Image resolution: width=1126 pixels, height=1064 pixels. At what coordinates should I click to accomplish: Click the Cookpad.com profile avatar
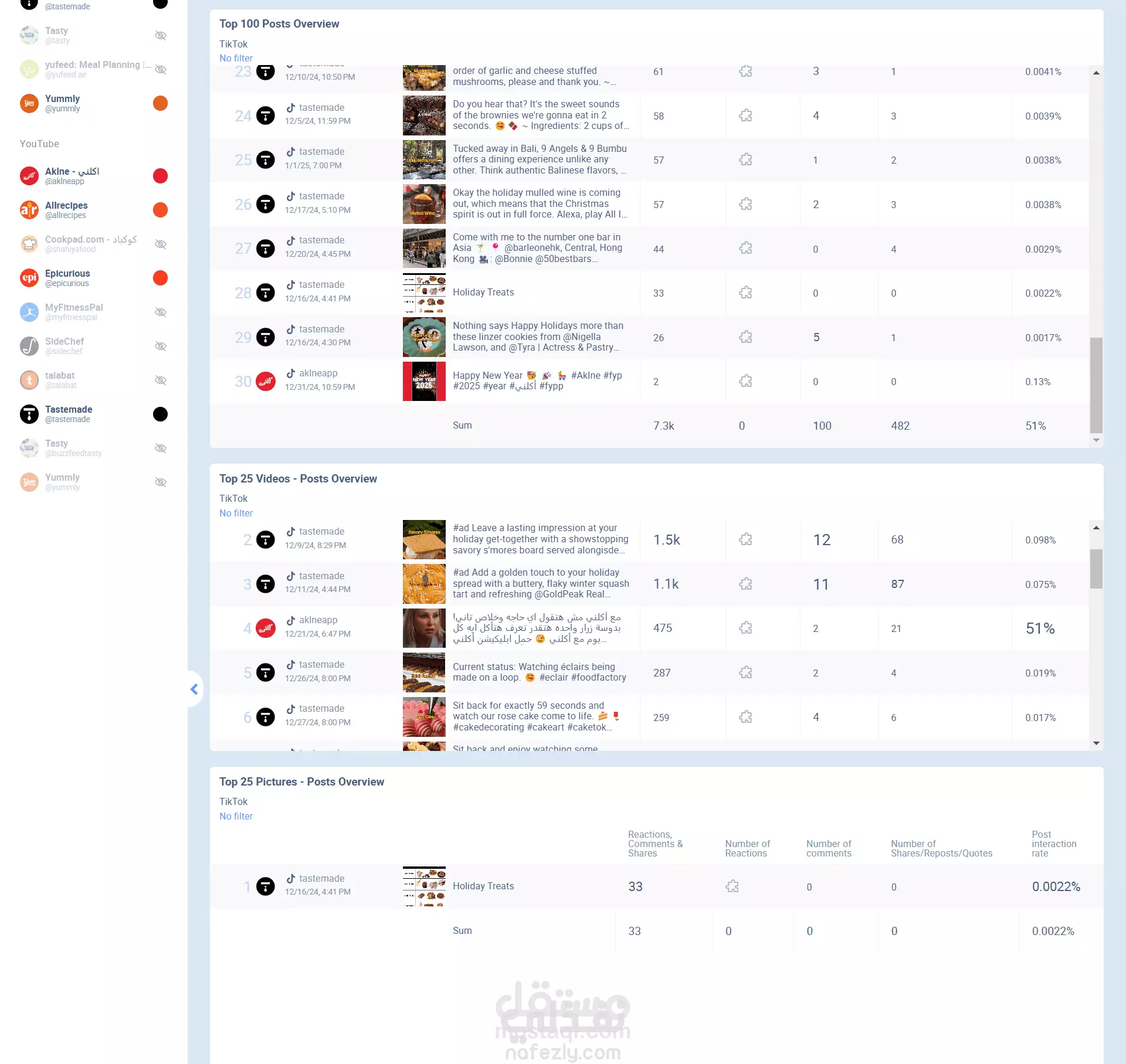[29, 244]
